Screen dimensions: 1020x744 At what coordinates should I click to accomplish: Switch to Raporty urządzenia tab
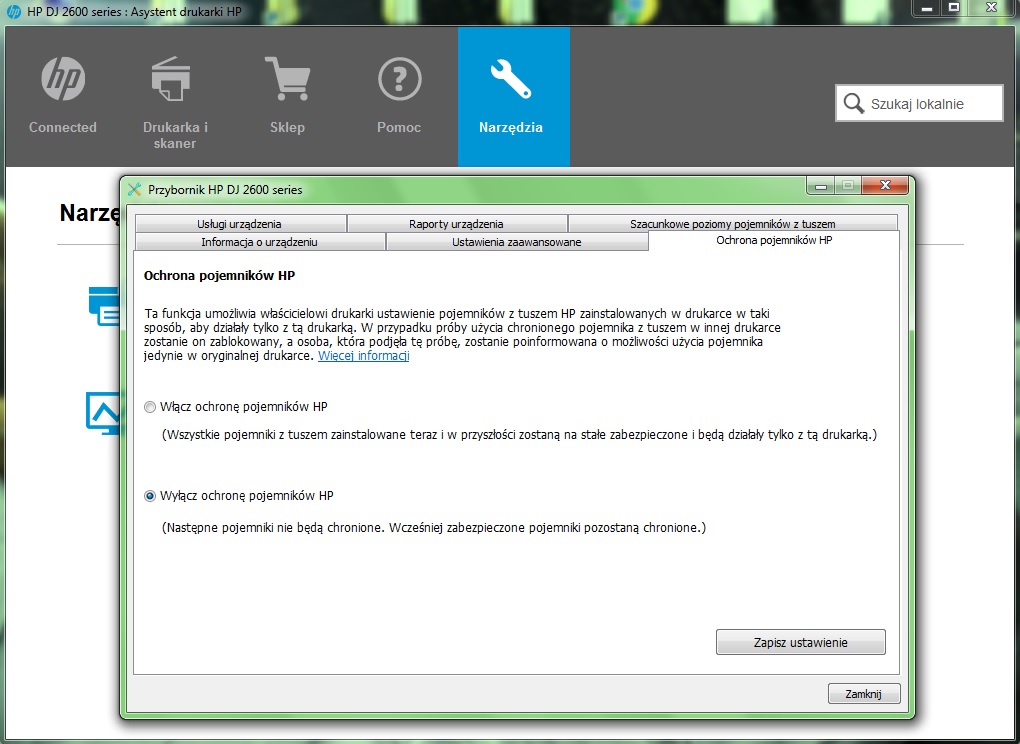click(456, 224)
